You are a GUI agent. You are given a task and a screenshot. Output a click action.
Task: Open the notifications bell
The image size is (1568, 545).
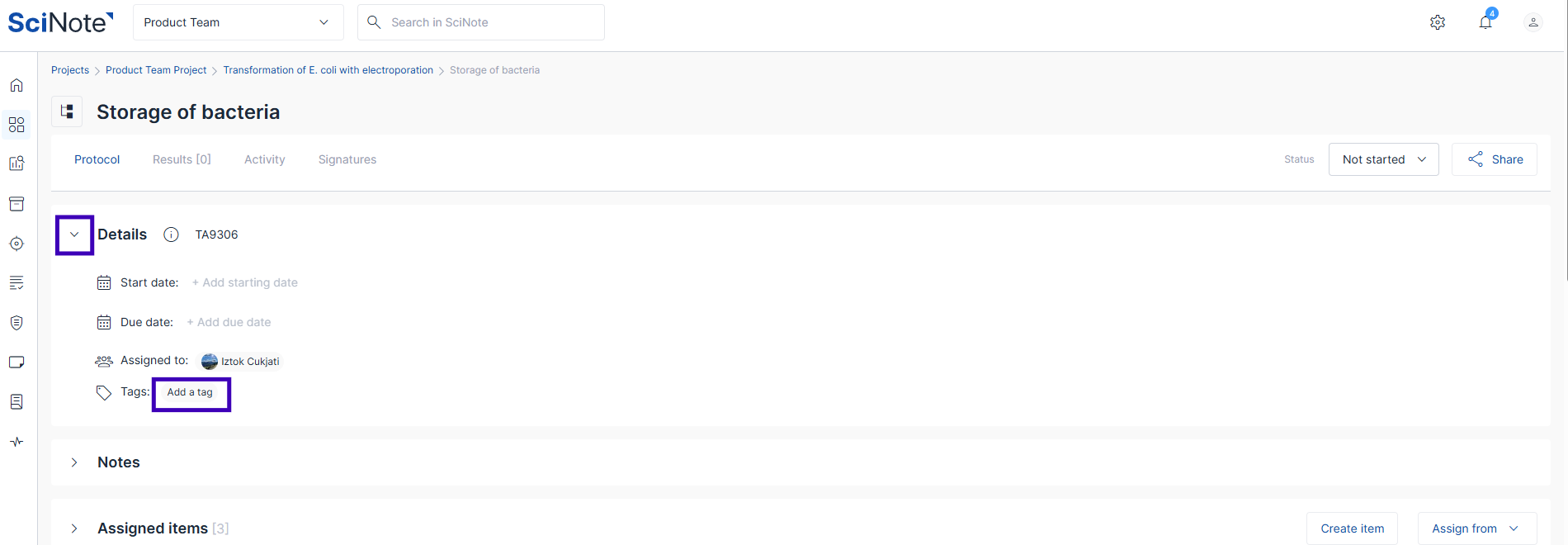(1485, 22)
